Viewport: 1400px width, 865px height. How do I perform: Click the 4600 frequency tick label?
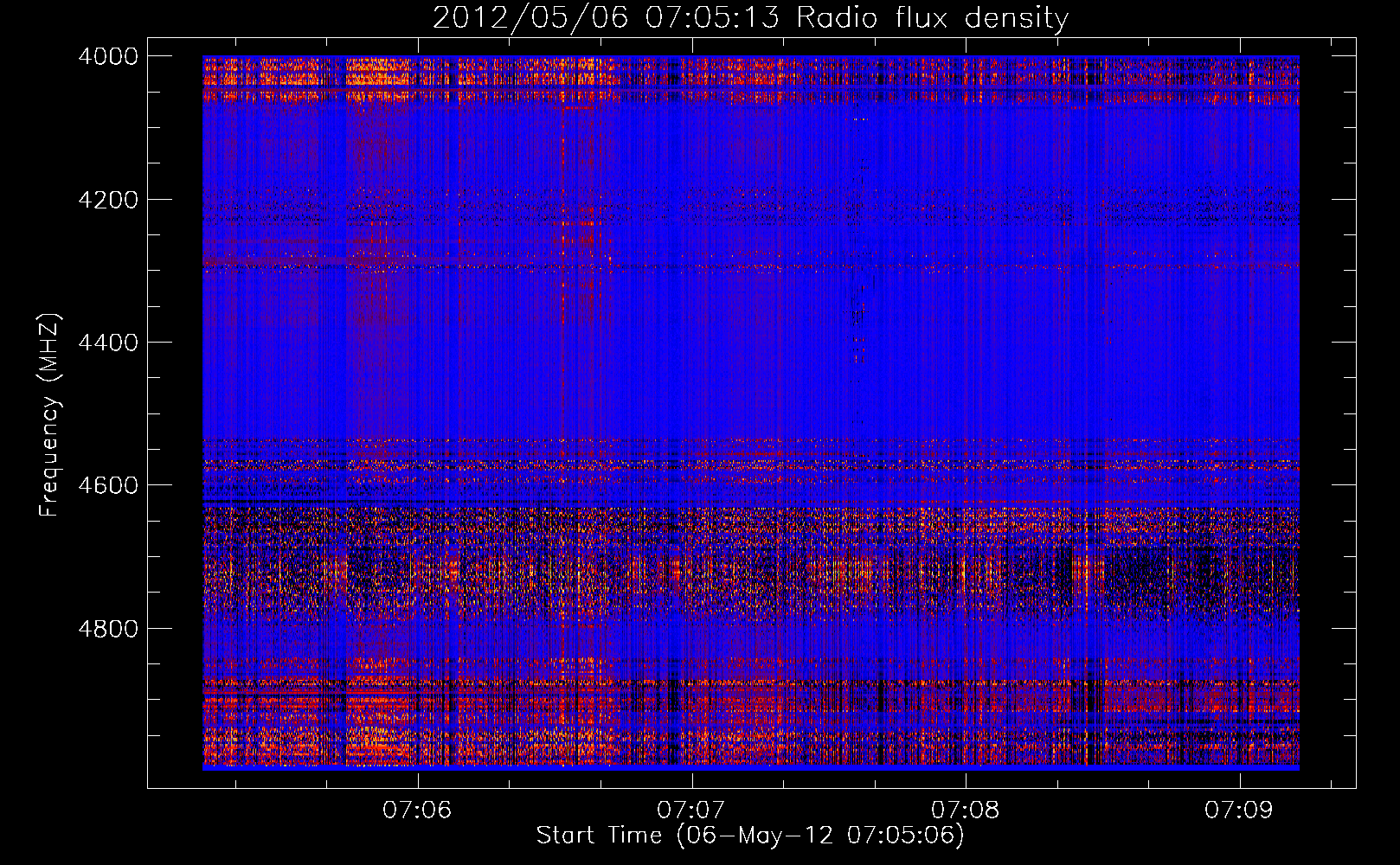coord(108,485)
